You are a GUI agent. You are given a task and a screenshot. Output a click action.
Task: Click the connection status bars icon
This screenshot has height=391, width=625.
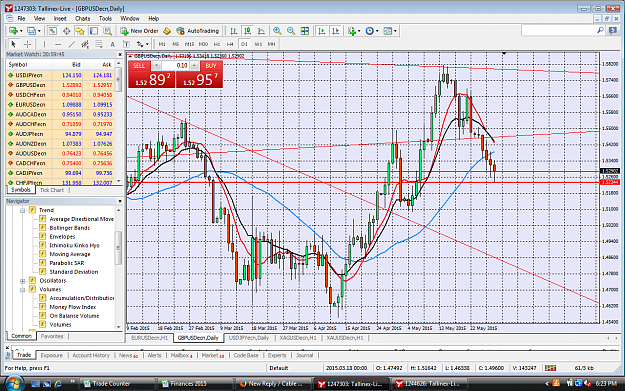[x=550, y=367]
